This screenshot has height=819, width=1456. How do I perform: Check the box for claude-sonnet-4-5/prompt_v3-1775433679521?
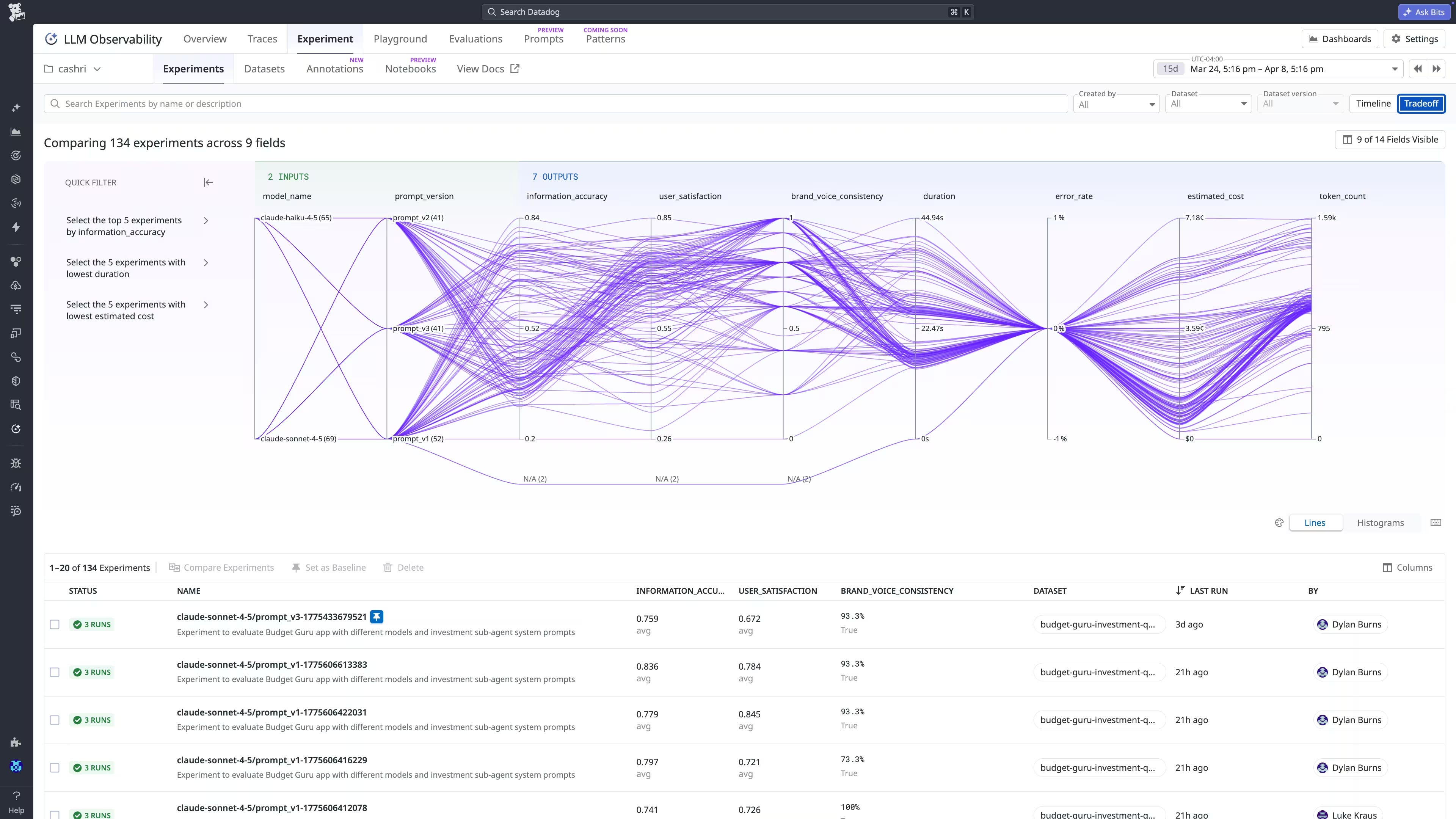tap(55, 624)
